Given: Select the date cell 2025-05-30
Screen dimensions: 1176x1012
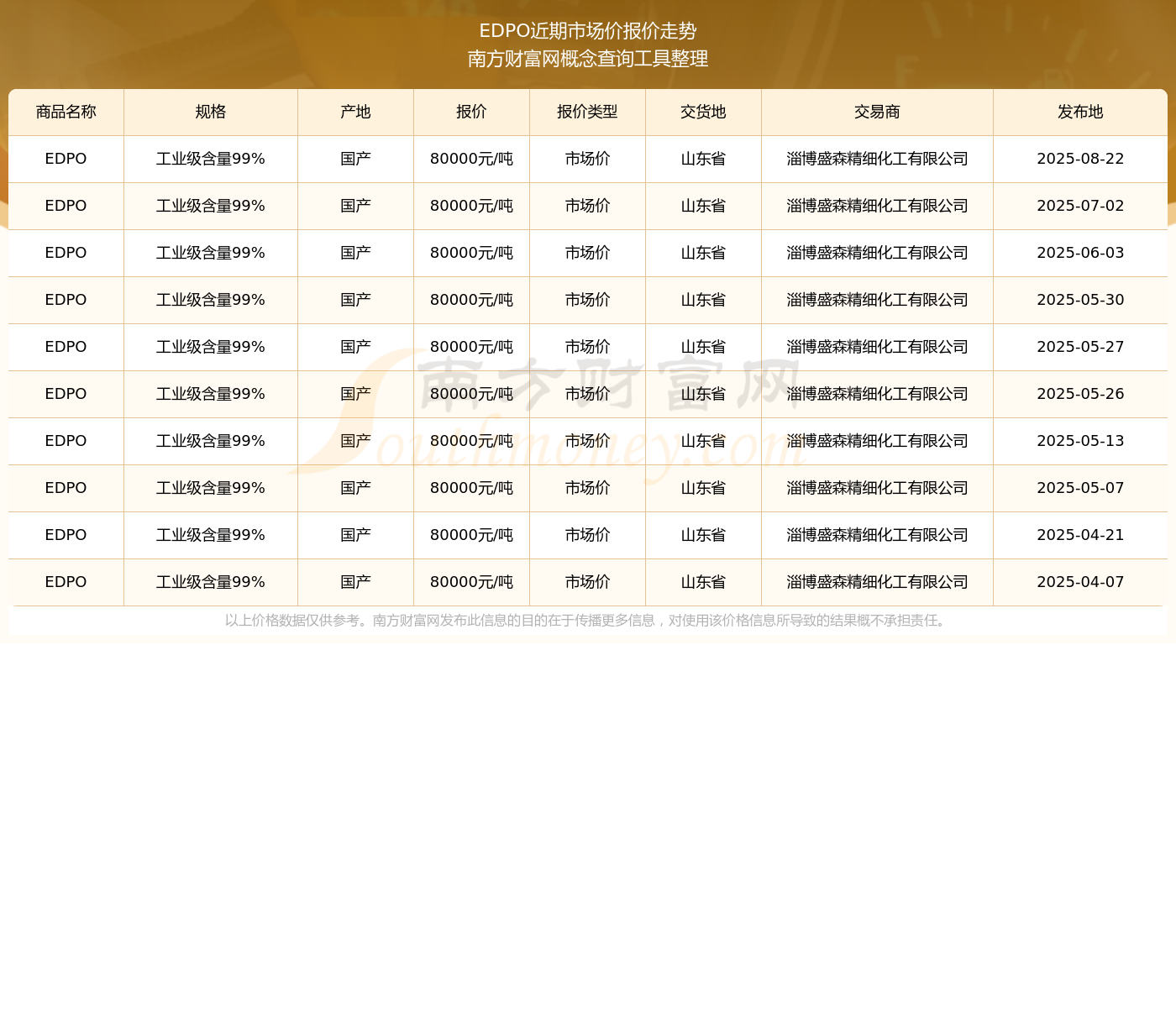Looking at the screenshot, I should tap(1080, 300).
